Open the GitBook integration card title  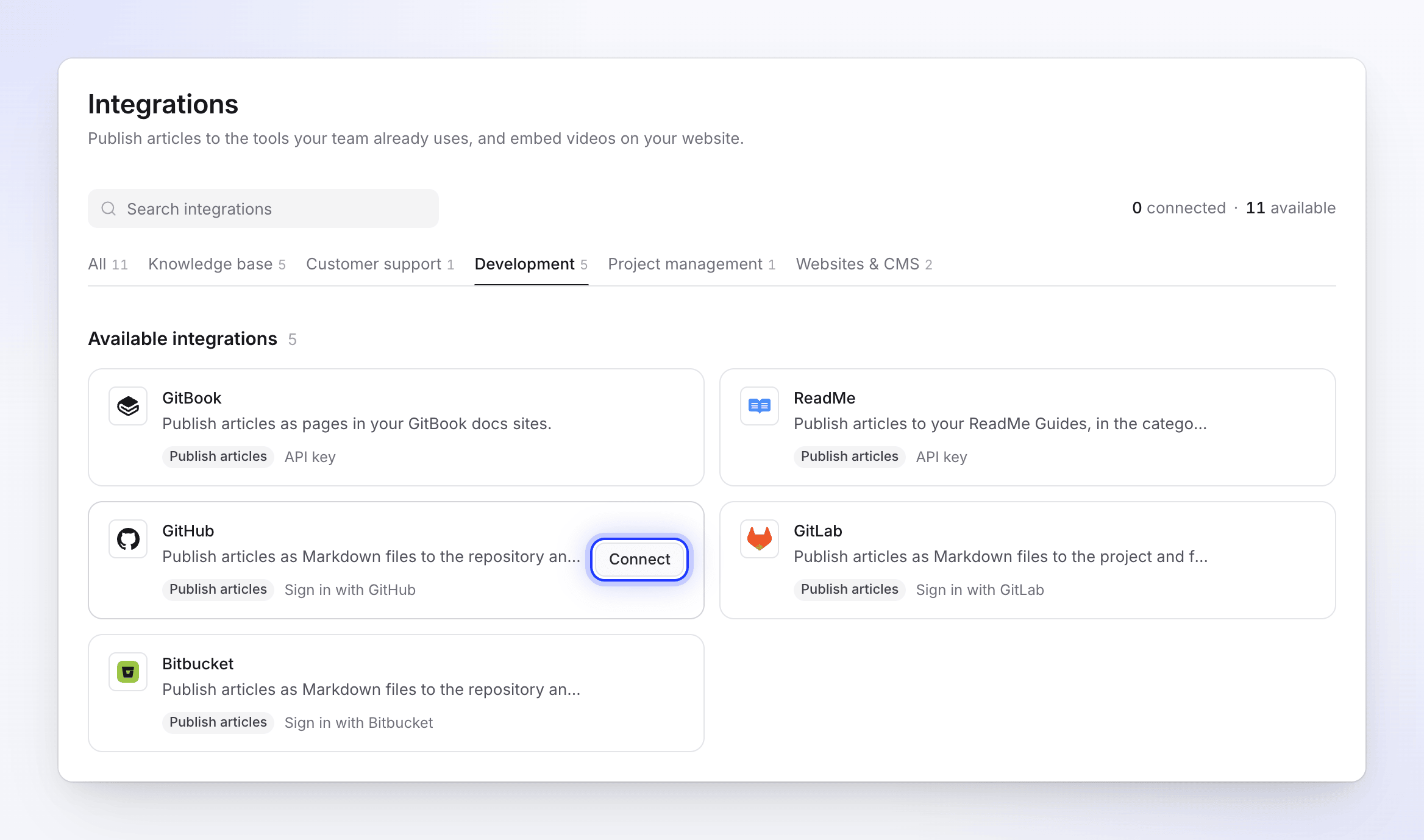pos(191,398)
